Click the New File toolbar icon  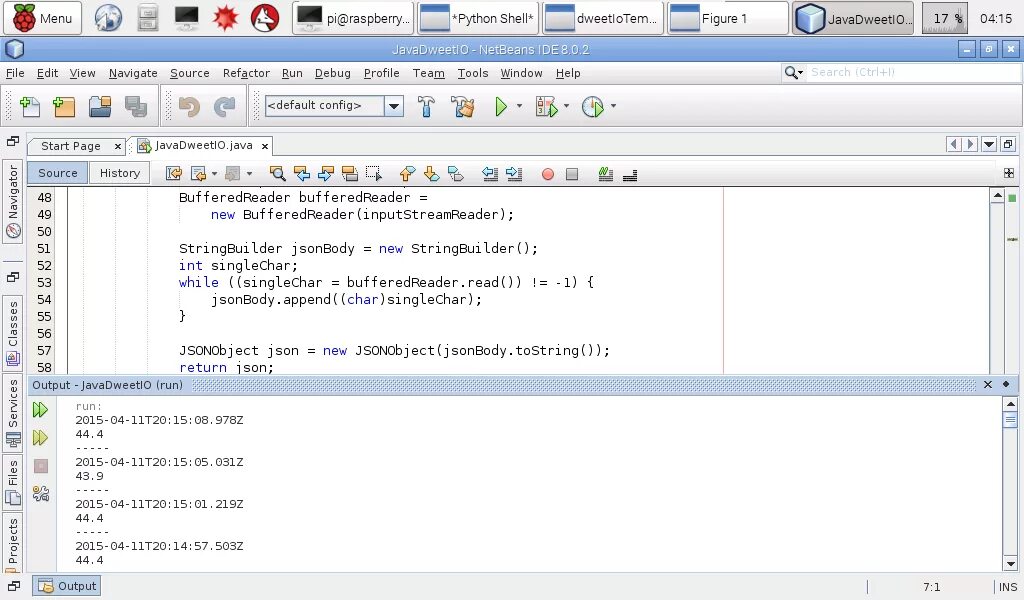[30, 106]
